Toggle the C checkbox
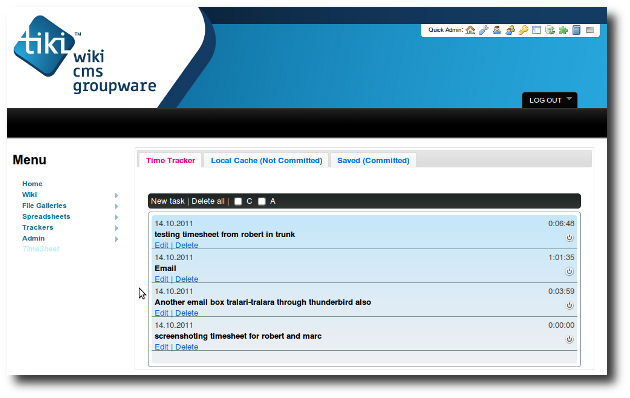The width and height of the screenshot is (630, 398). click(238, 201)
